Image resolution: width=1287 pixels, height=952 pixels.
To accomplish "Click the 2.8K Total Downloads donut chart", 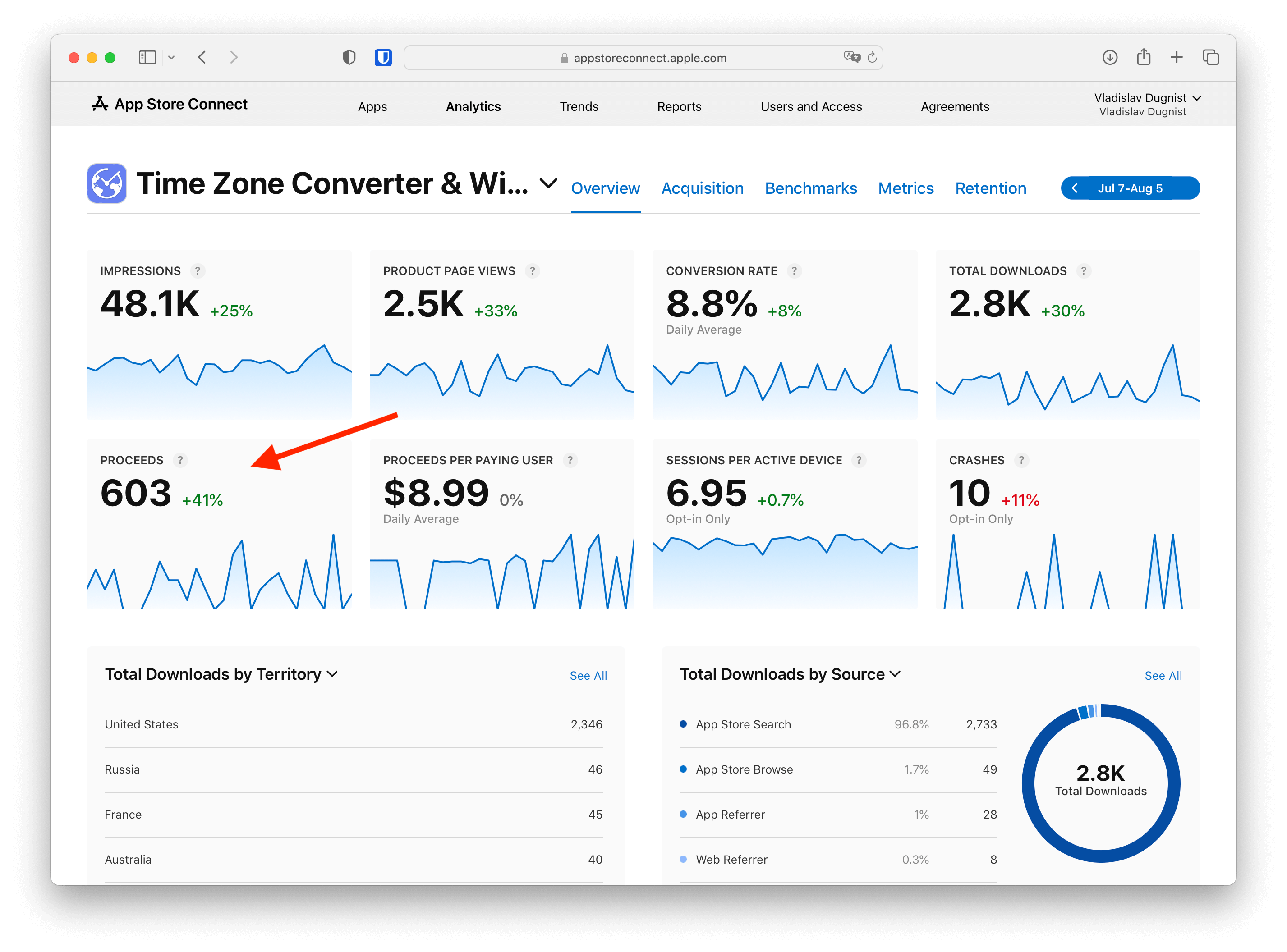I will [1100, 783].
